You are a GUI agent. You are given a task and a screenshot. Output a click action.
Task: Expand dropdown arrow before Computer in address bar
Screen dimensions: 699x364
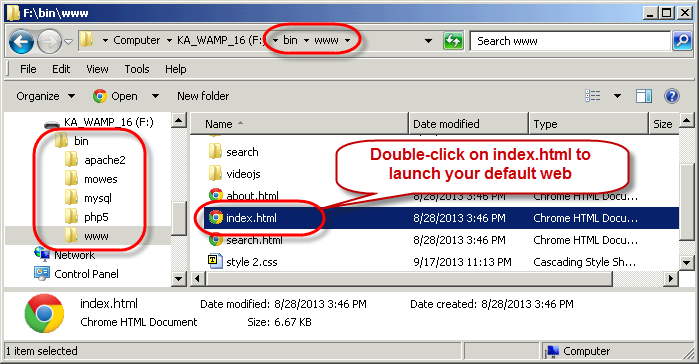(105, 41)
